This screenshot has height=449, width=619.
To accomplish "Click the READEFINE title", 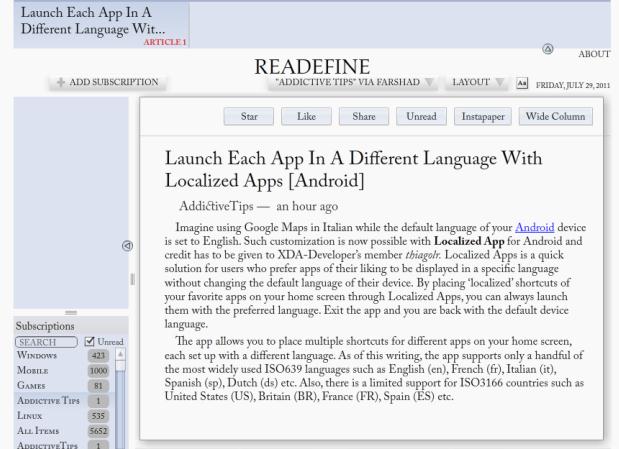I will click(x=312, y=66).
